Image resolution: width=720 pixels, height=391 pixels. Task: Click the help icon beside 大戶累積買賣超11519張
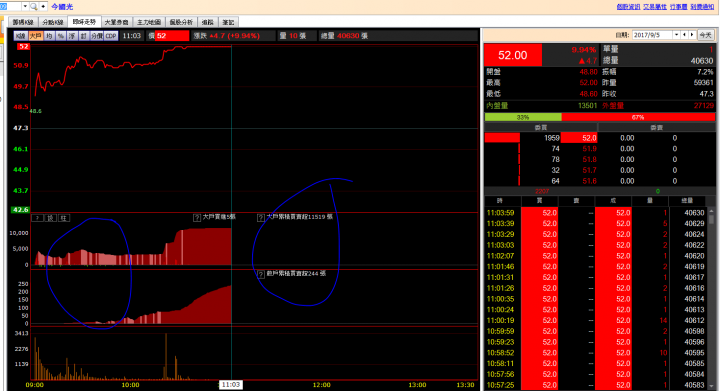pos(261,218)
